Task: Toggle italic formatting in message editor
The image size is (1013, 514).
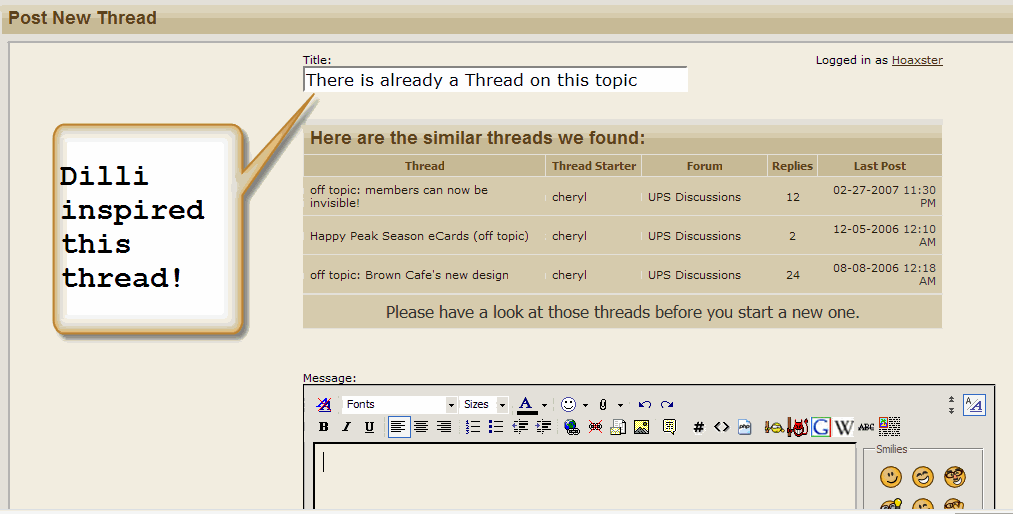Action: pyautogui.click(x=346, y=427)
